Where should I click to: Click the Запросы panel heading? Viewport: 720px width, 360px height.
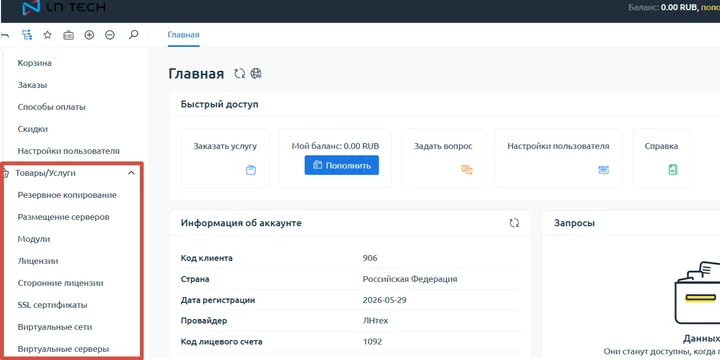[574, 223]
